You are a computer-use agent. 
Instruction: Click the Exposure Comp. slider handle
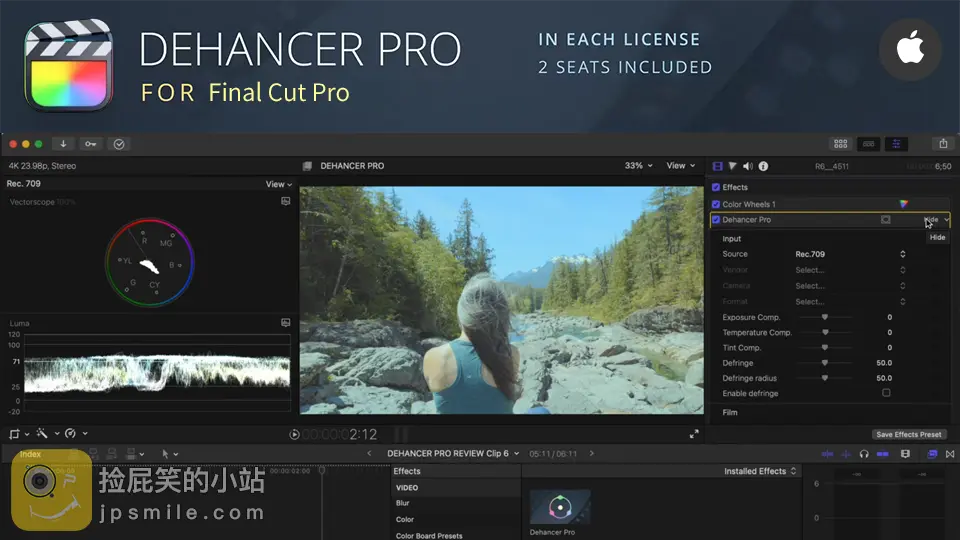825,317
